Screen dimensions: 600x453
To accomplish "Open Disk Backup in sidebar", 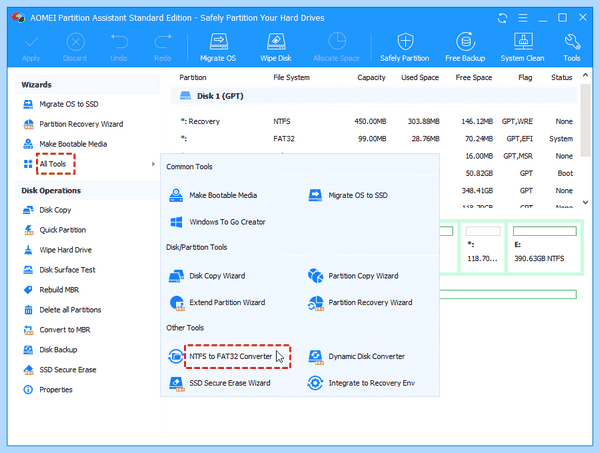I will click(58, 349).
